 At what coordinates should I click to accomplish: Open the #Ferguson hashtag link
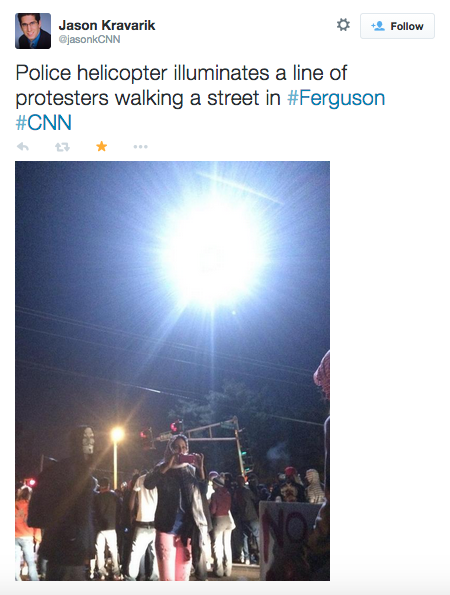pos(336,98)
